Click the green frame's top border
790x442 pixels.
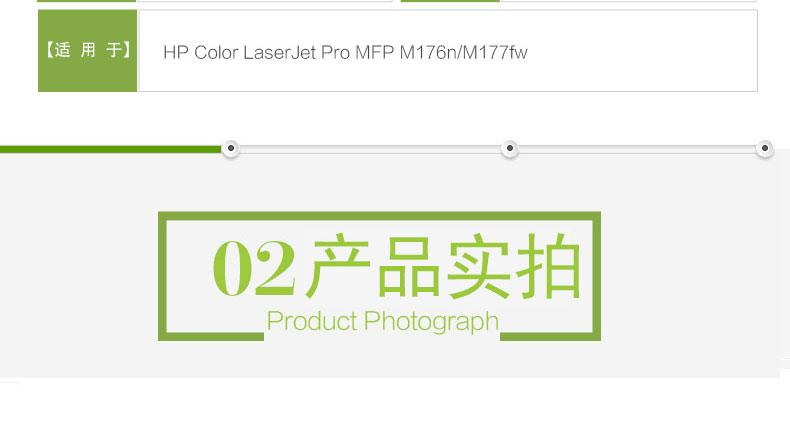(x=379, y=216)
